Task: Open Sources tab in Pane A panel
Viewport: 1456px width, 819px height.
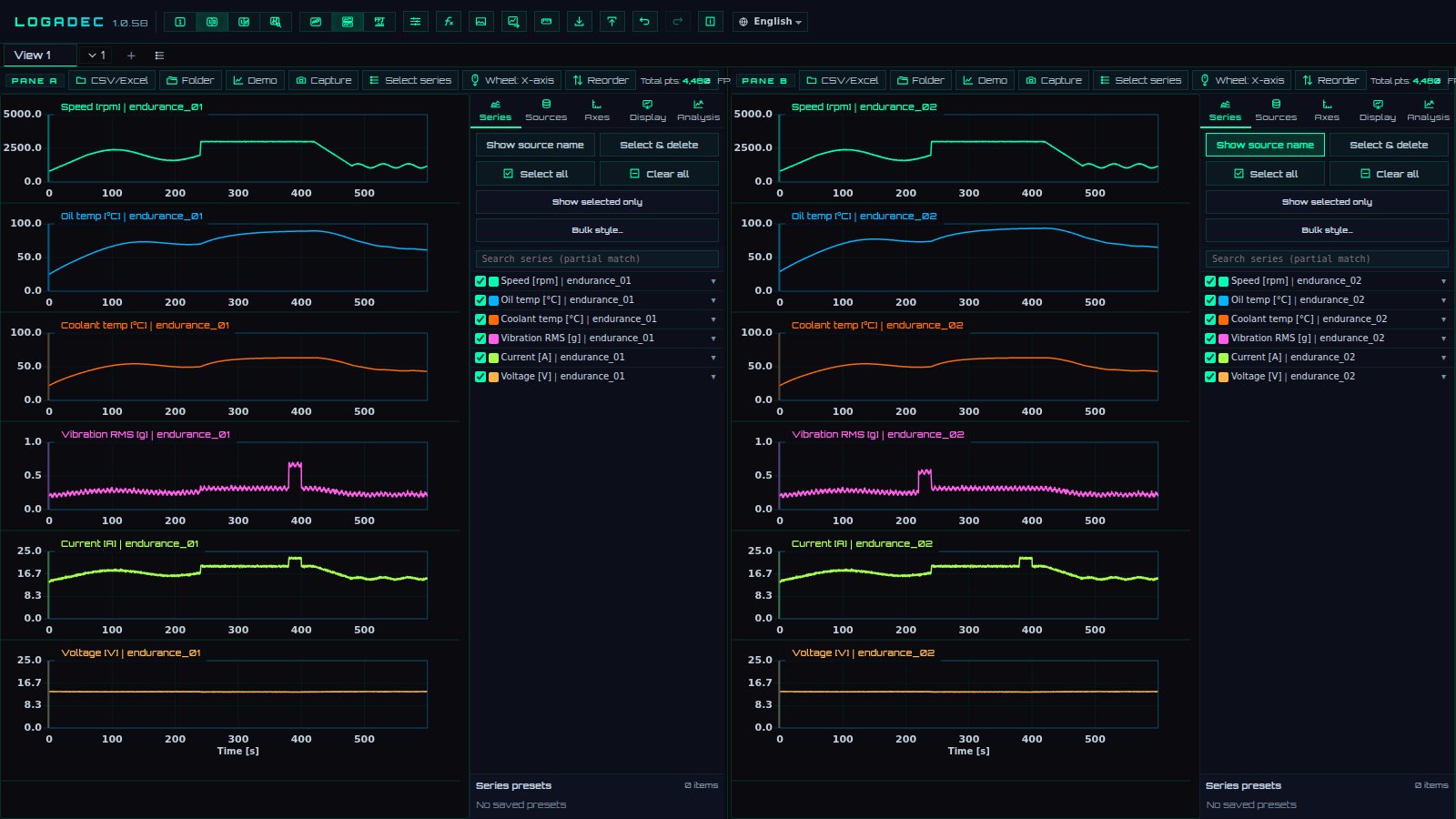Action: (x=546, y=110)
